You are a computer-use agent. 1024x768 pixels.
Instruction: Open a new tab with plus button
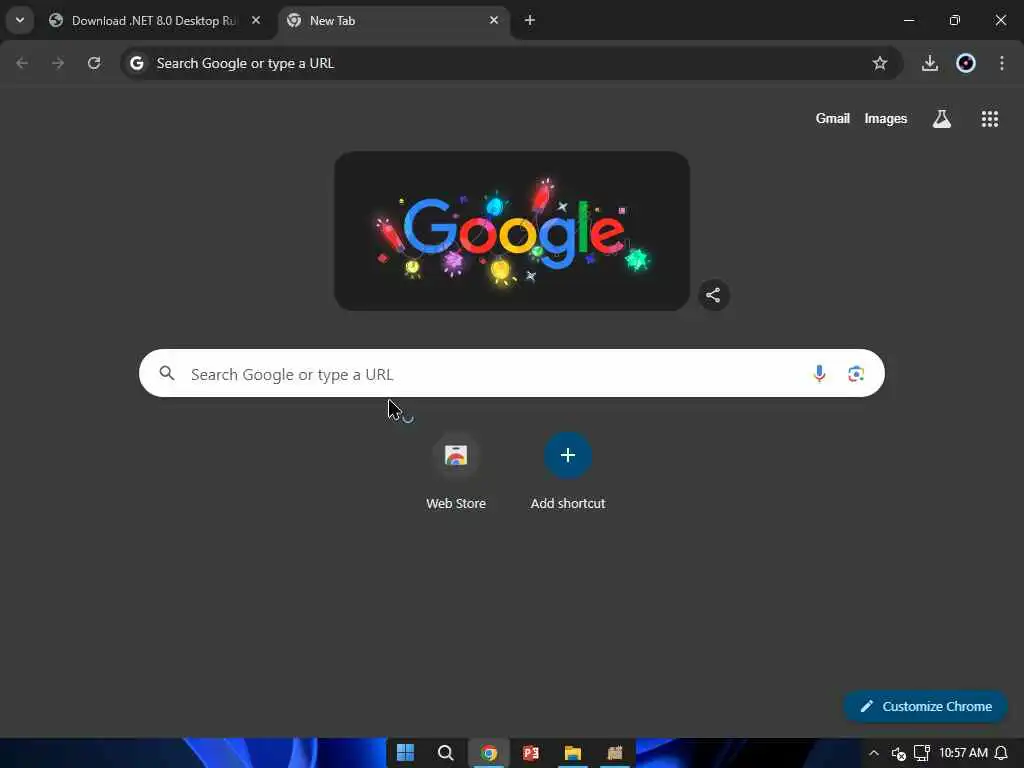point(530,20)
